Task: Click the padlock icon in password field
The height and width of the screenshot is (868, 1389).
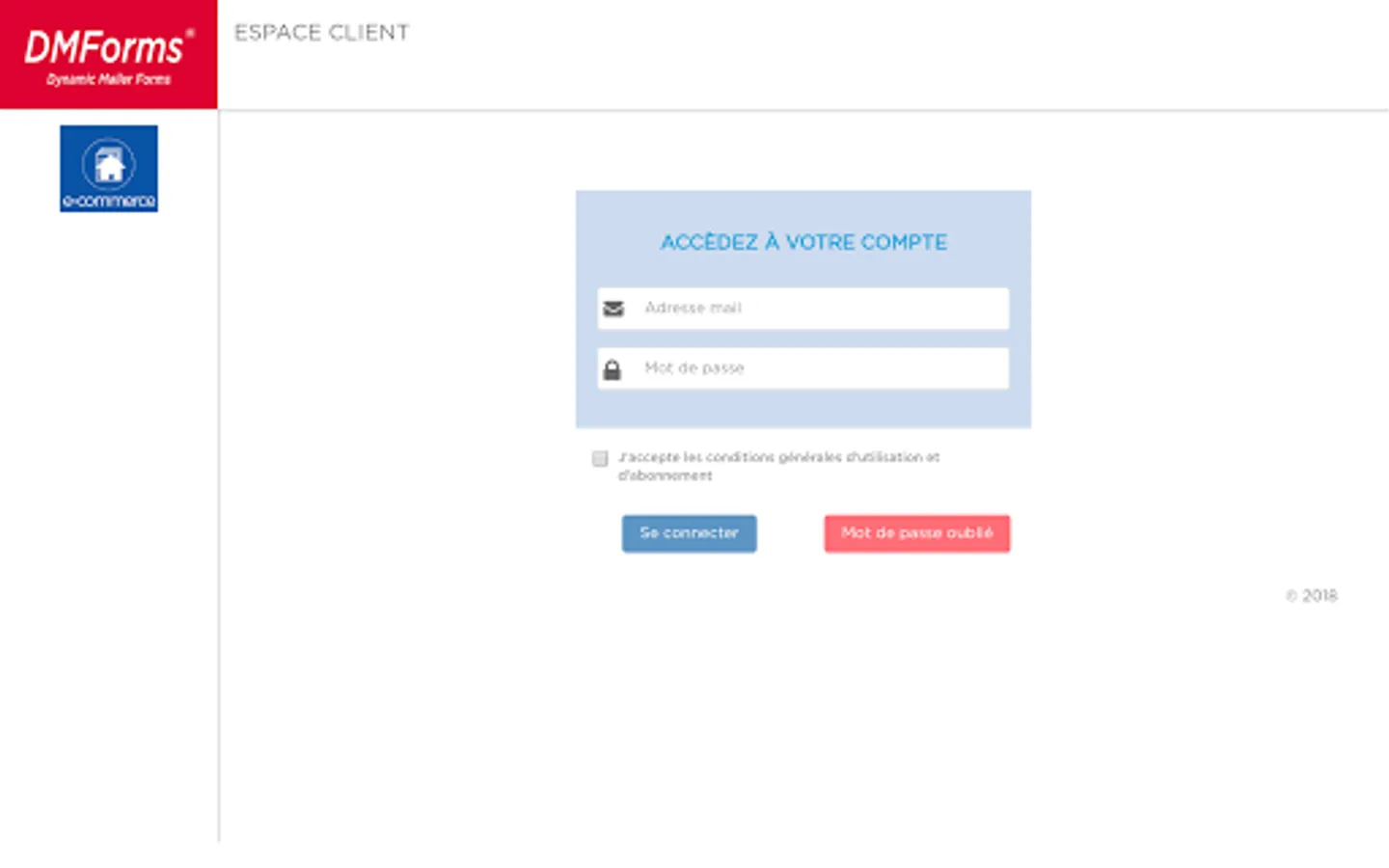Action: [612, 369]
